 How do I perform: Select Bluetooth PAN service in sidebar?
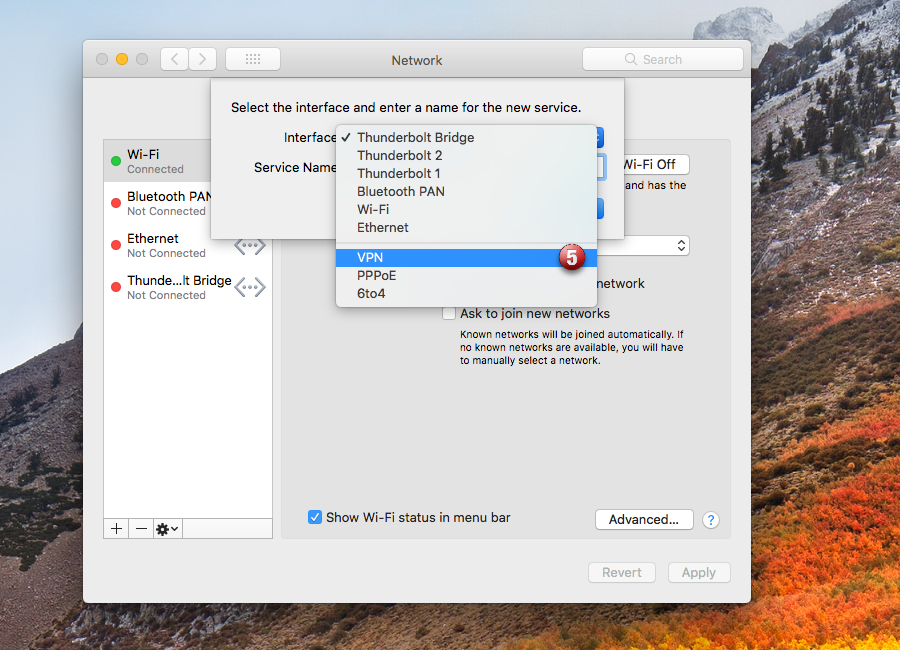(158, 203)
